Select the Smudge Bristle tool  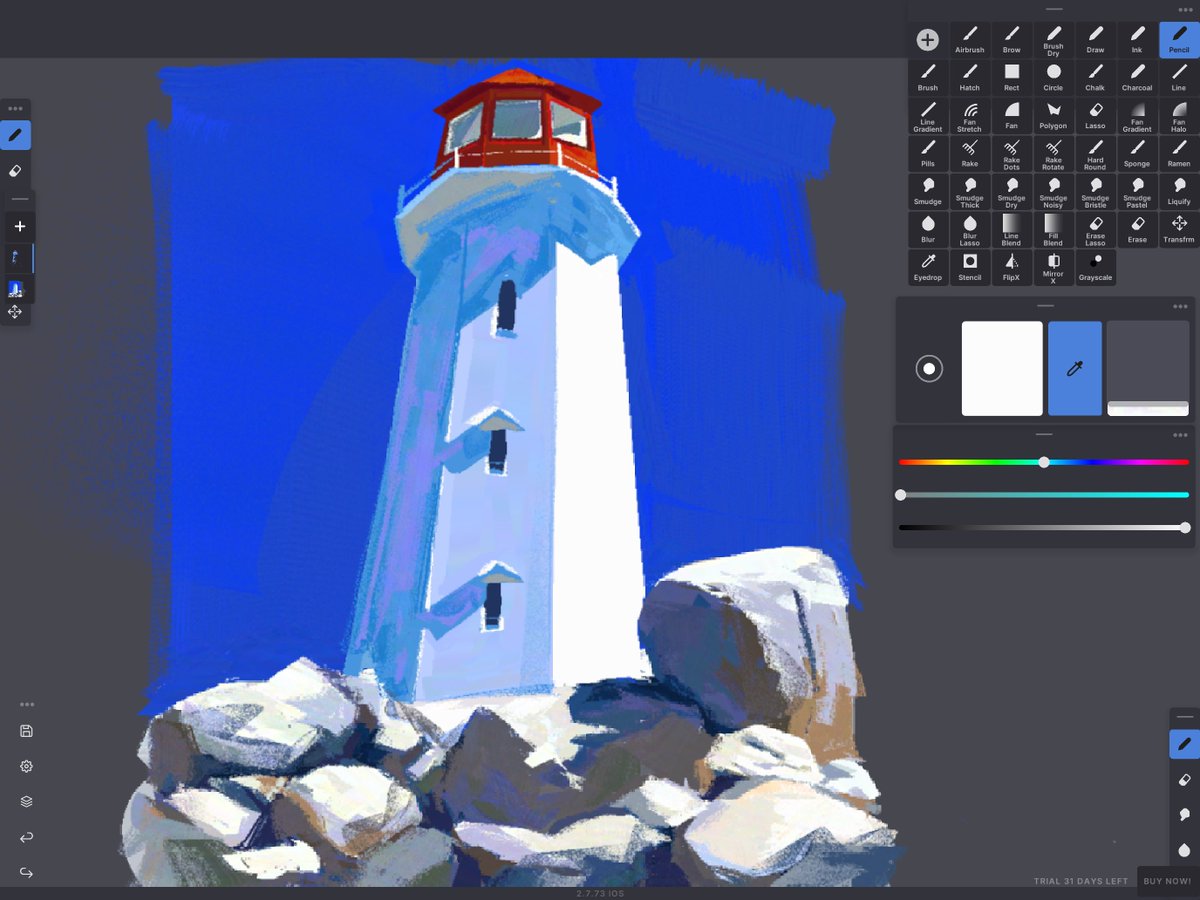coord(1095,192)
